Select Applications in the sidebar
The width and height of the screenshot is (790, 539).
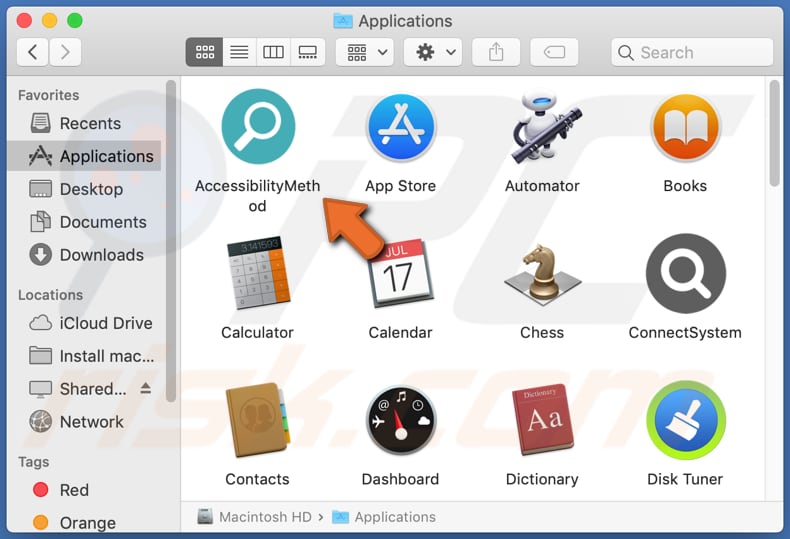(84, 156)
